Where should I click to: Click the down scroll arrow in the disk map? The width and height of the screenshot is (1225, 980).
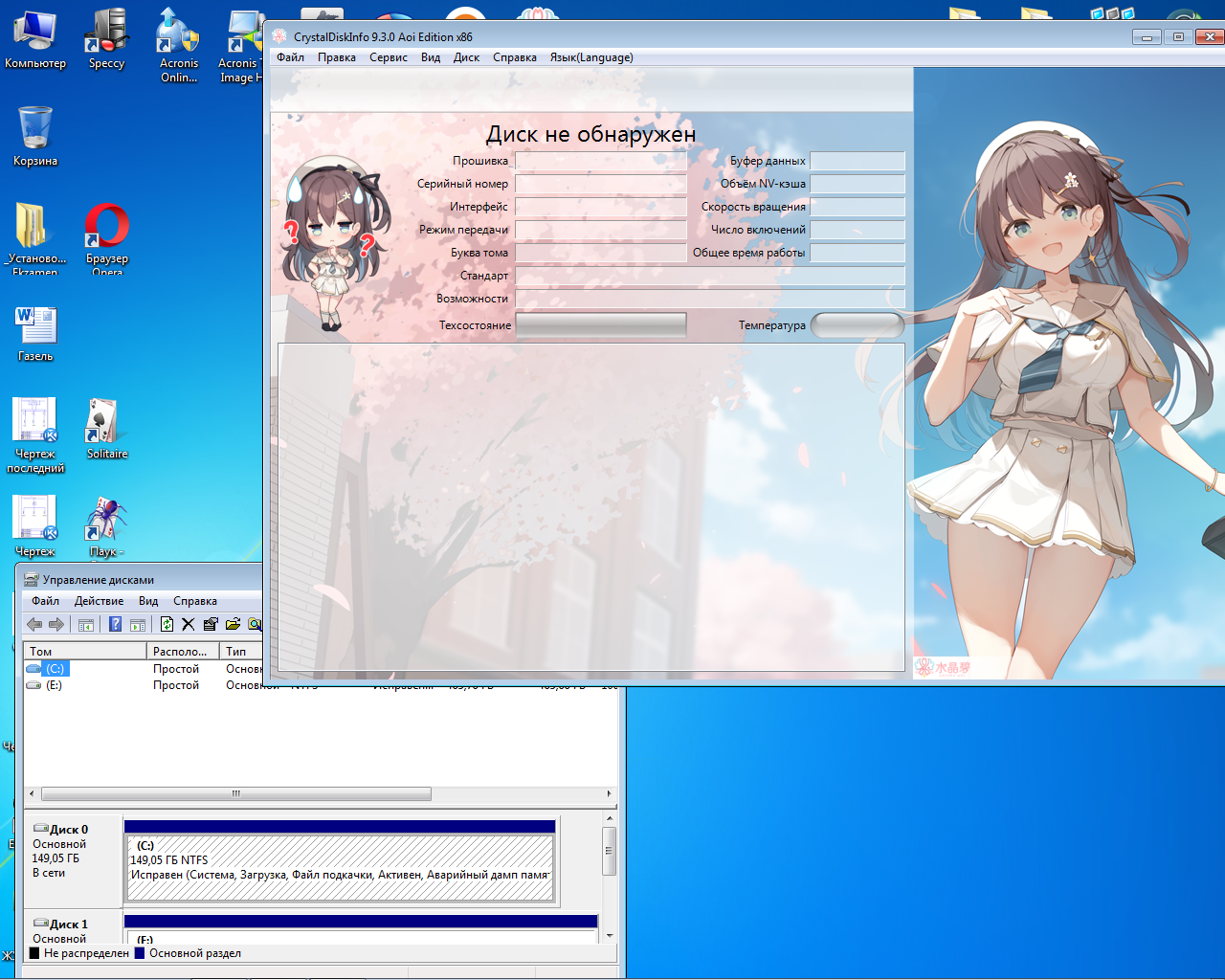click(x=610, y=935)
